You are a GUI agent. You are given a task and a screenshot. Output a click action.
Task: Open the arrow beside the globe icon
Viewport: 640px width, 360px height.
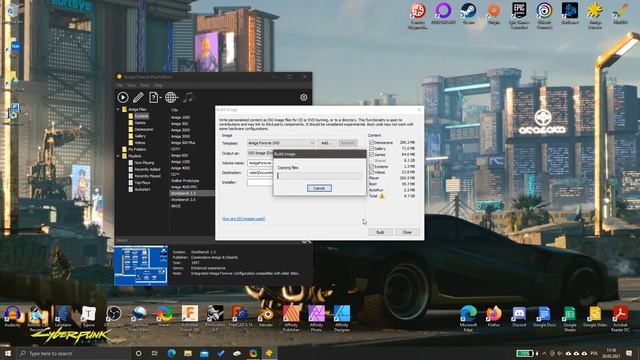178,98
